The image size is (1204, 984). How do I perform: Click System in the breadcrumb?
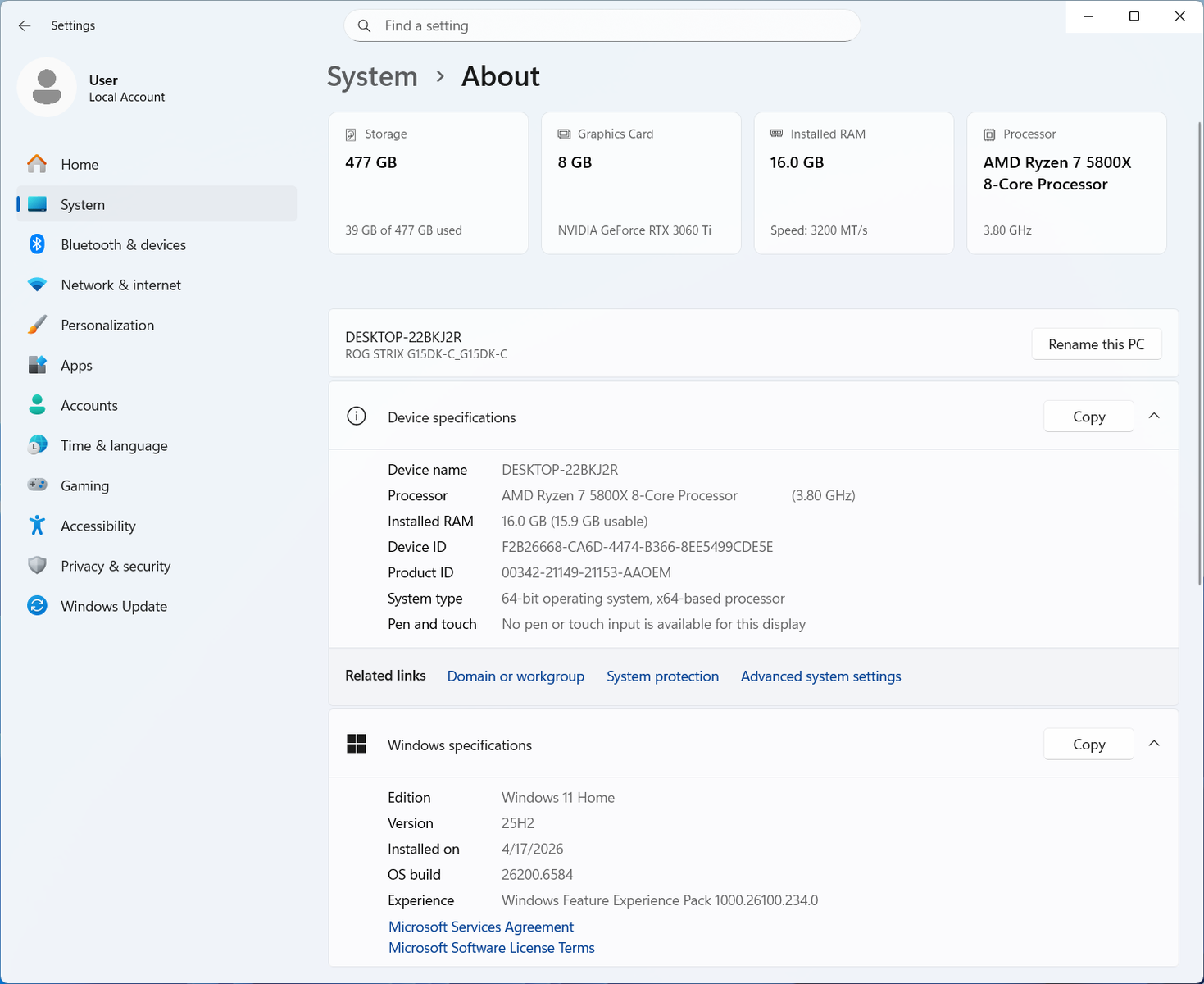point(372,76)
